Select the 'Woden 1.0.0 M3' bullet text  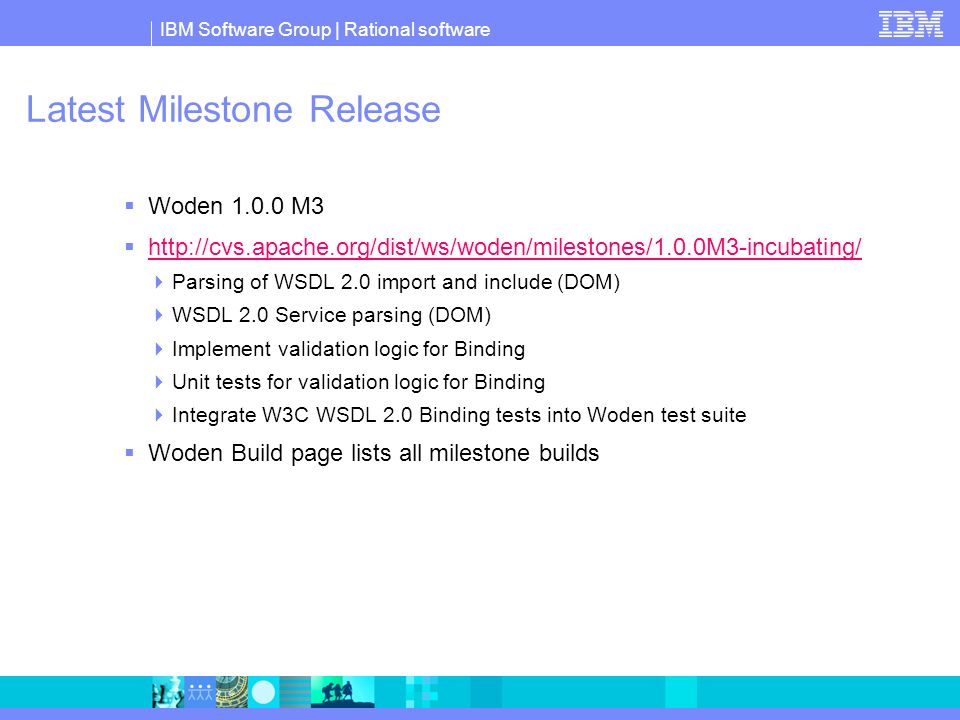coord(236,206)
